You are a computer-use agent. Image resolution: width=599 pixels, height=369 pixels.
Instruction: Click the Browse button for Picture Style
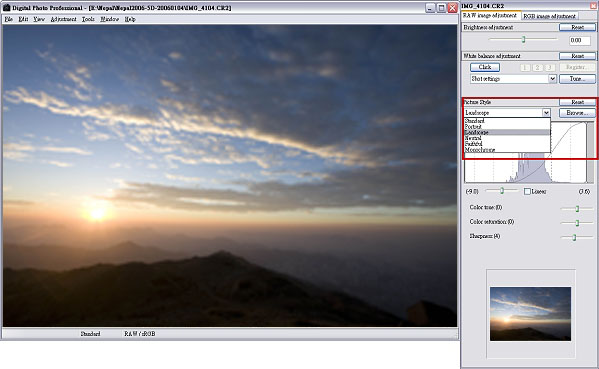coord(577,113)
